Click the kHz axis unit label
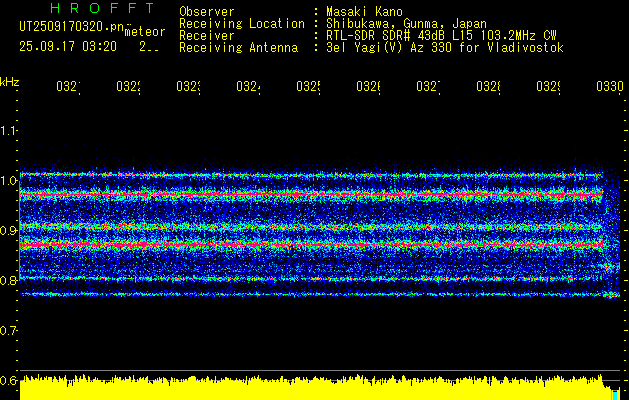Screen dimensions: 629x400 9,81
